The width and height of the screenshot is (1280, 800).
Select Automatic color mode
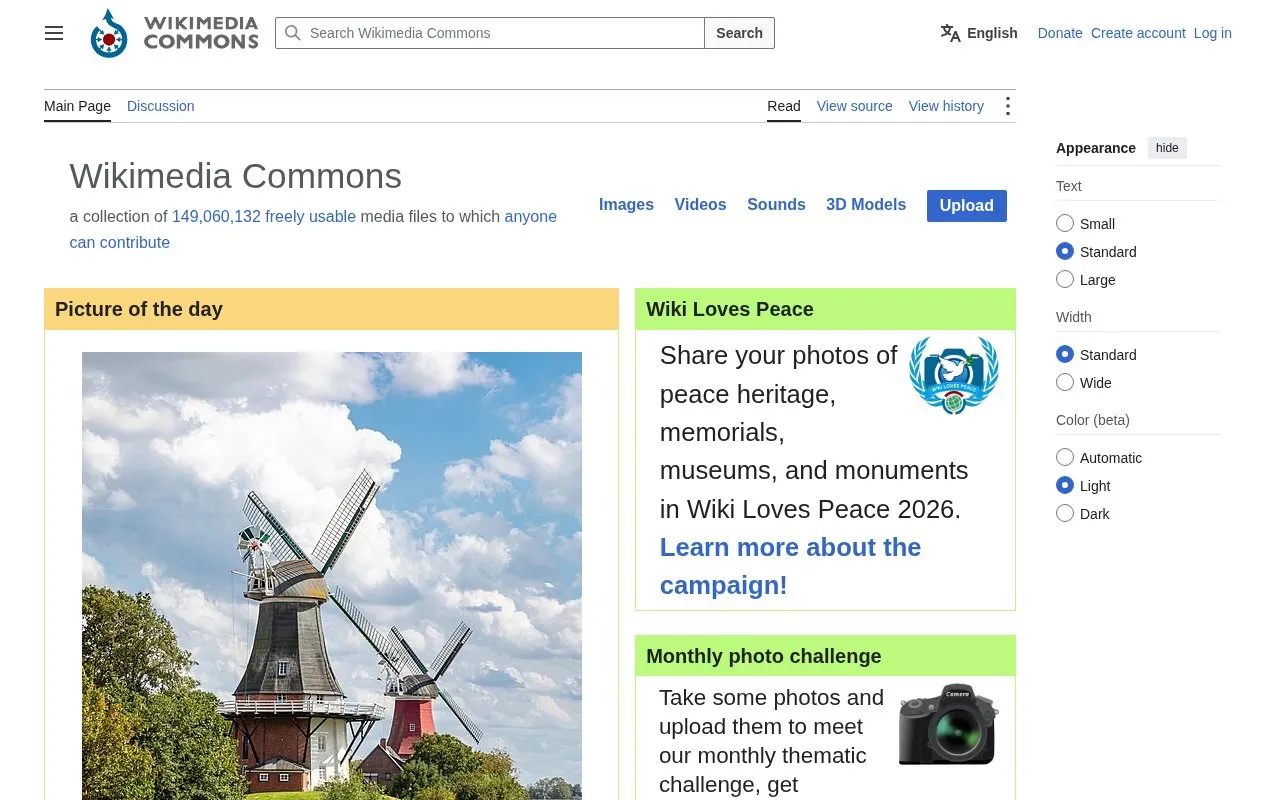pos(1065,458)
